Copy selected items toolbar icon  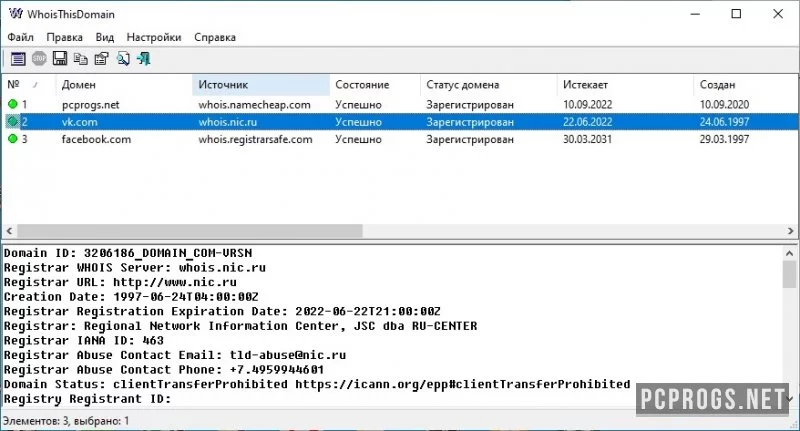[x=81, y=59]
